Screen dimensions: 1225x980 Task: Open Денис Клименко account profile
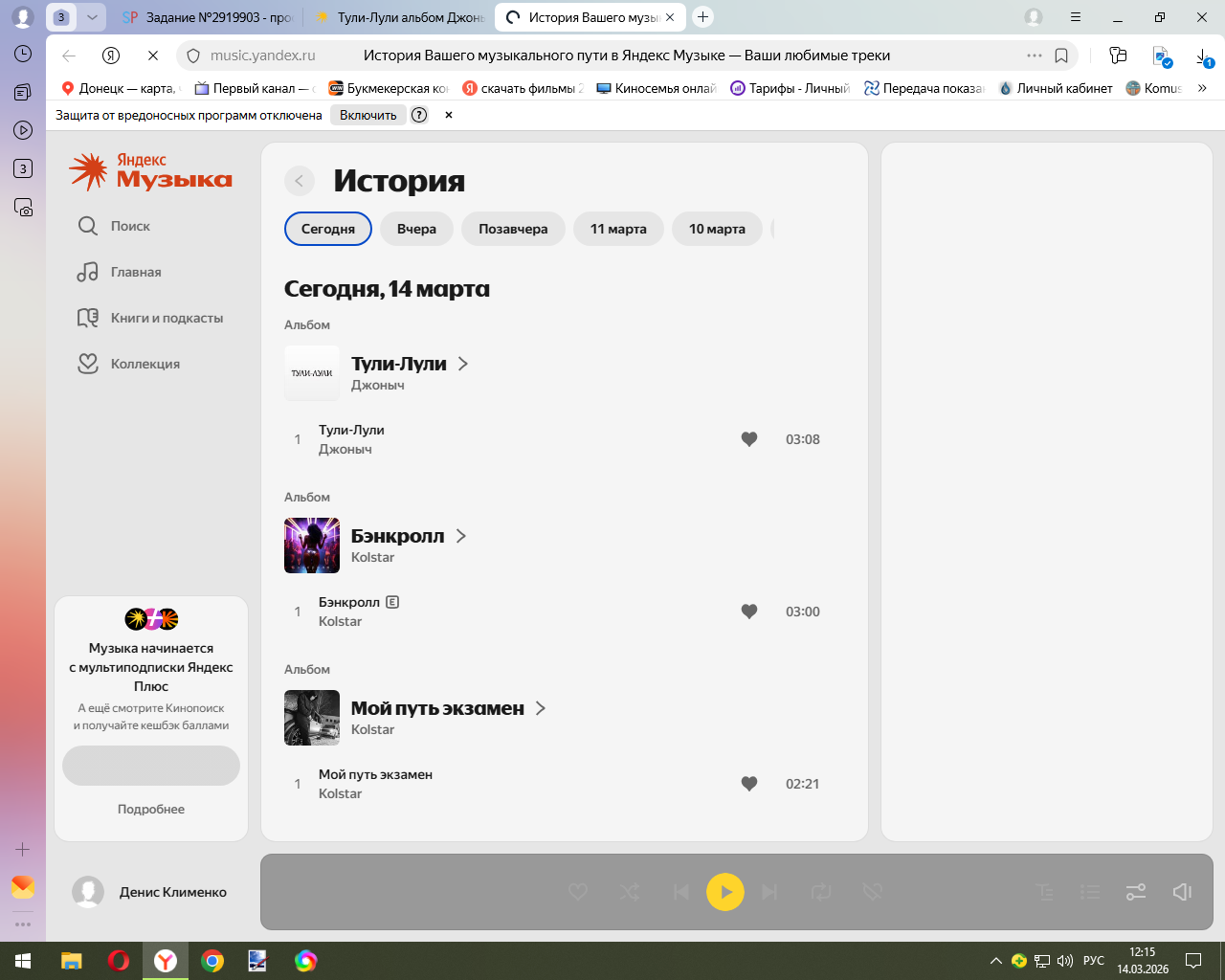point(150,892)
